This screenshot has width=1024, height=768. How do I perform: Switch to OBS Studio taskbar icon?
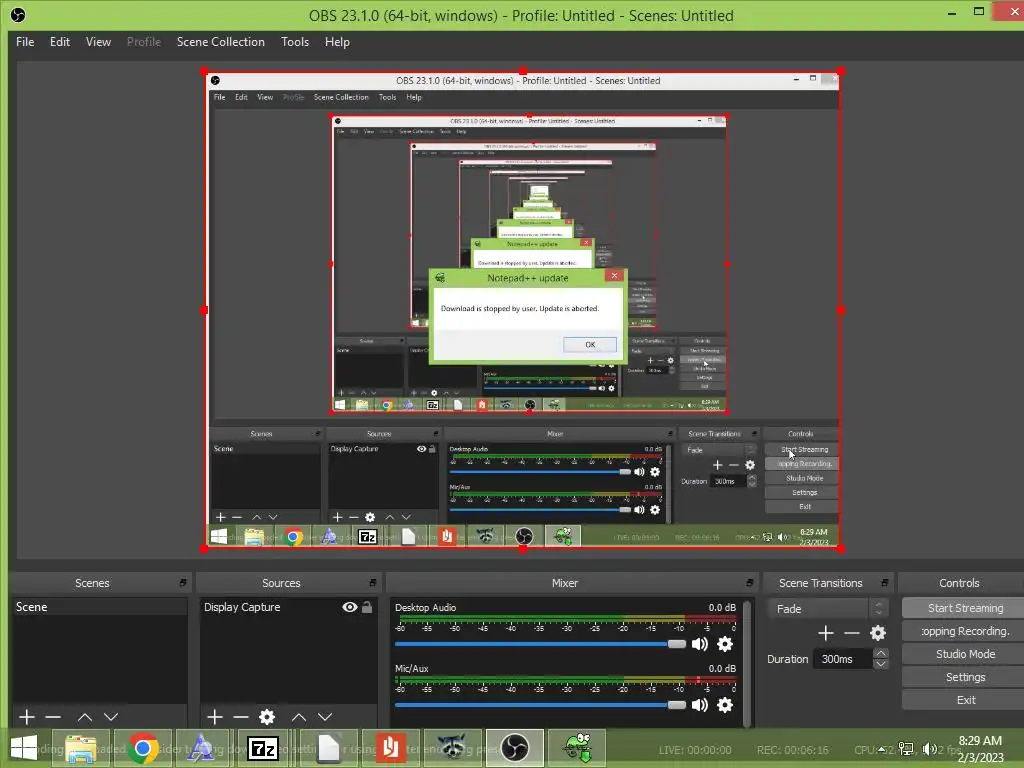tap(515, 748)
